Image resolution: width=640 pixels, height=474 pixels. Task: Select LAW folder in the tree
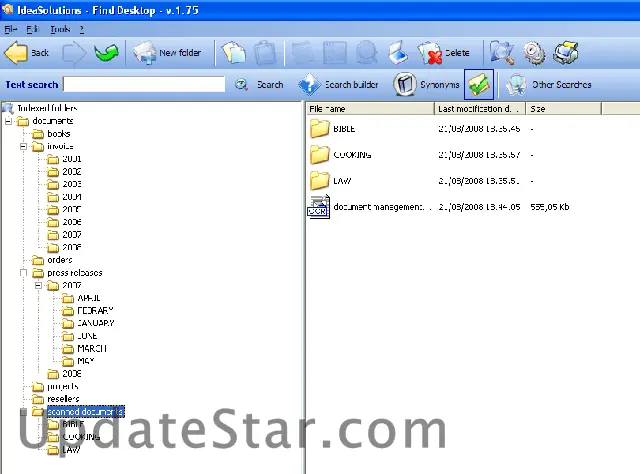click(x=71, y=450)
